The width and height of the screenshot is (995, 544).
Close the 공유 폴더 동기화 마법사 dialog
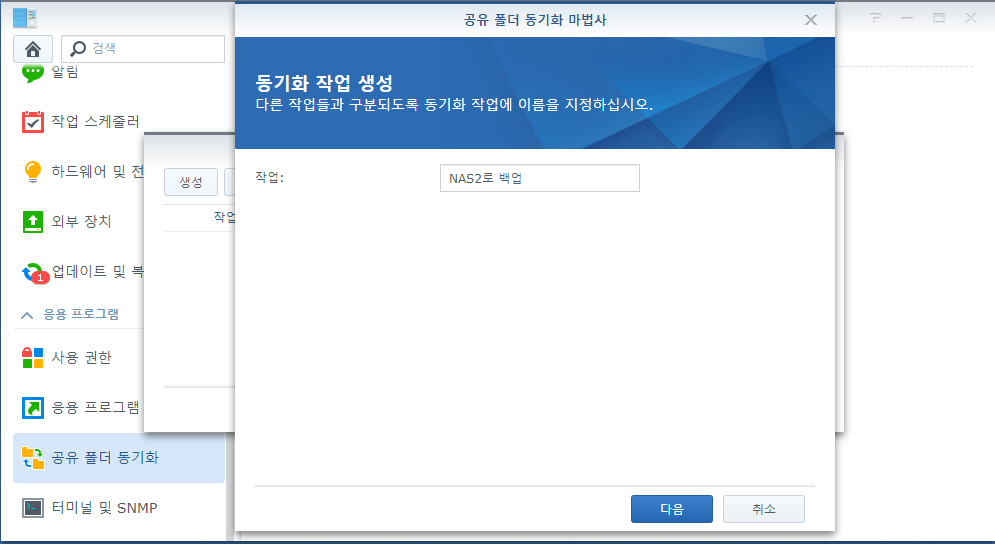[x=810, y=20]
